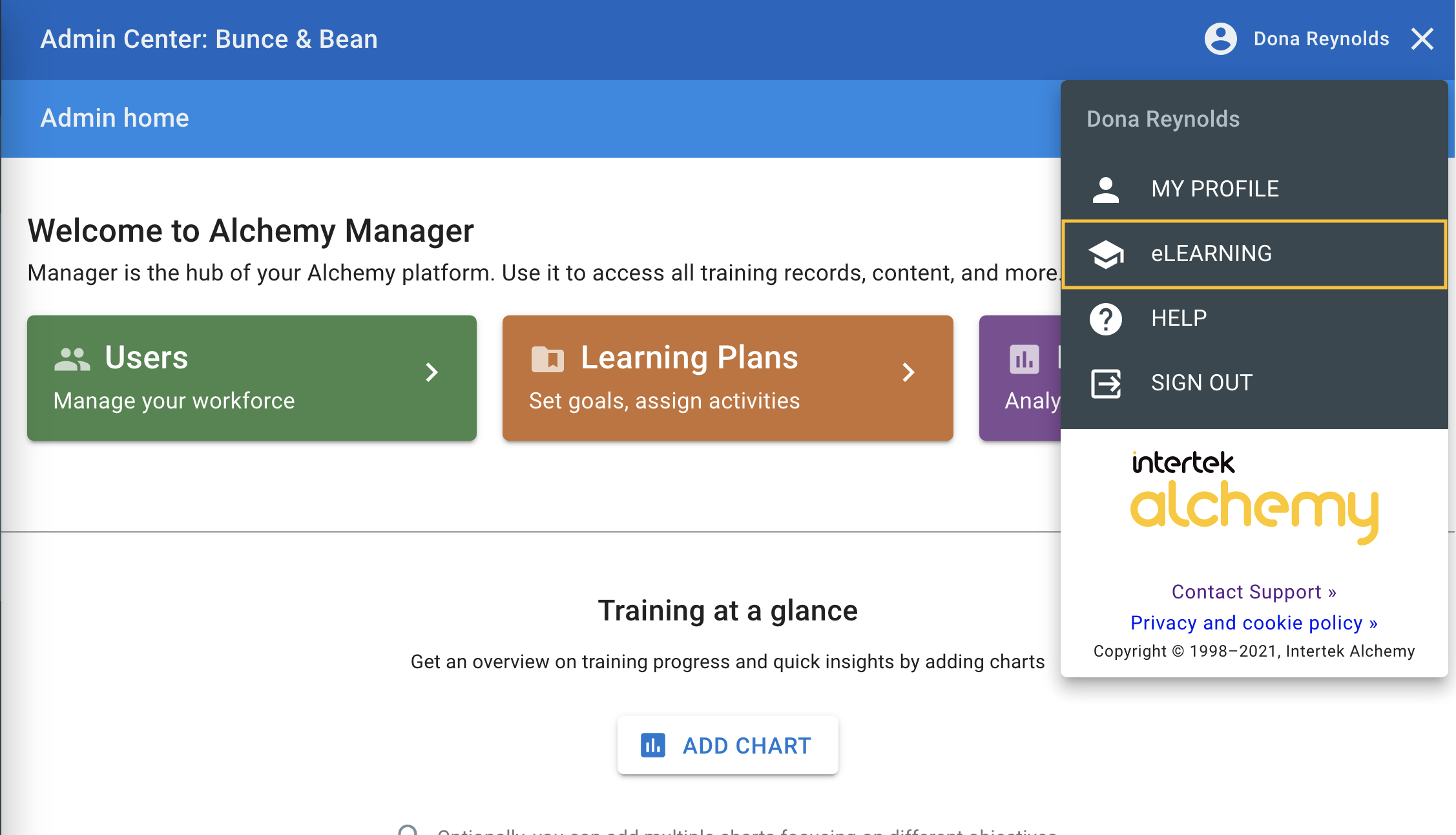The image size is (1456, 835).
Task: Click the Intertek Alchemy logo
Action: coord(1254,498)
